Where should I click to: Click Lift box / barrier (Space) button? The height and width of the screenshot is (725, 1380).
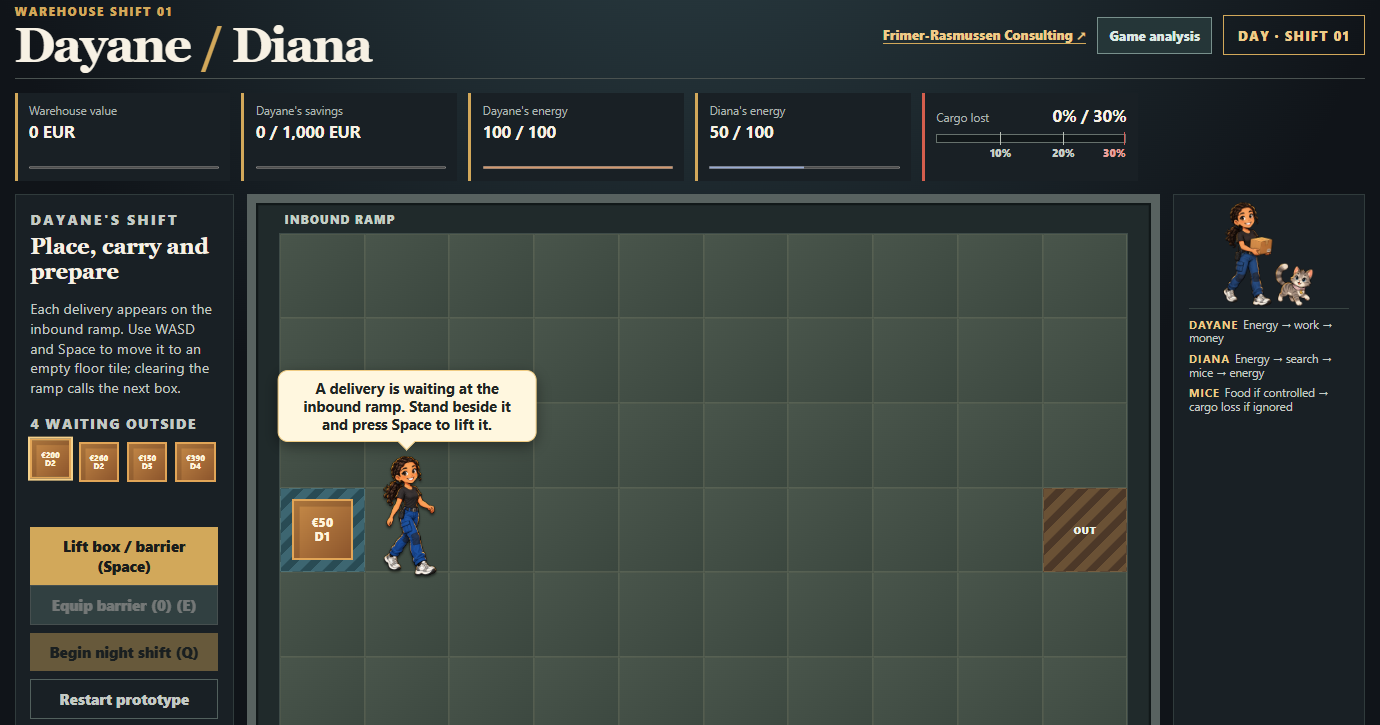pos(124,556)
